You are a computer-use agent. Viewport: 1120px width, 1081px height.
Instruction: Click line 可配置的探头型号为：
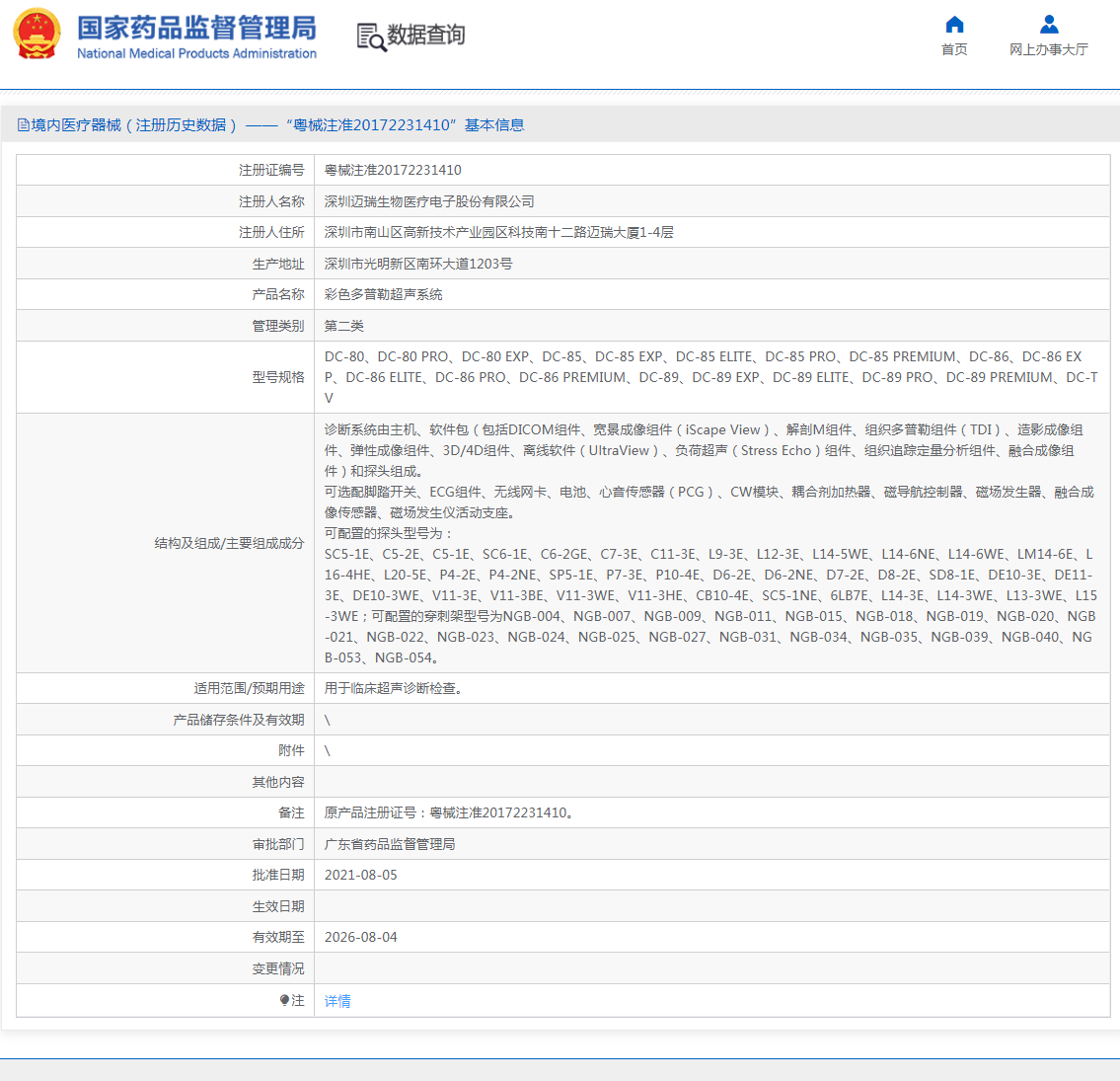click(388, 533)
